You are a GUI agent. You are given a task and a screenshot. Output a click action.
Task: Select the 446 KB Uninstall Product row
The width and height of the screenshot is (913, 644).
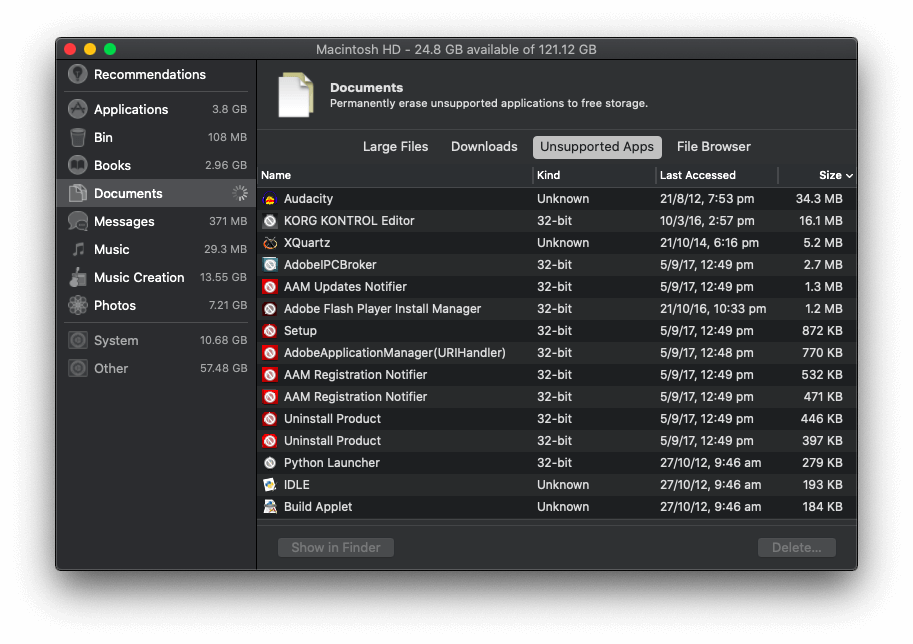coord(557,419)
